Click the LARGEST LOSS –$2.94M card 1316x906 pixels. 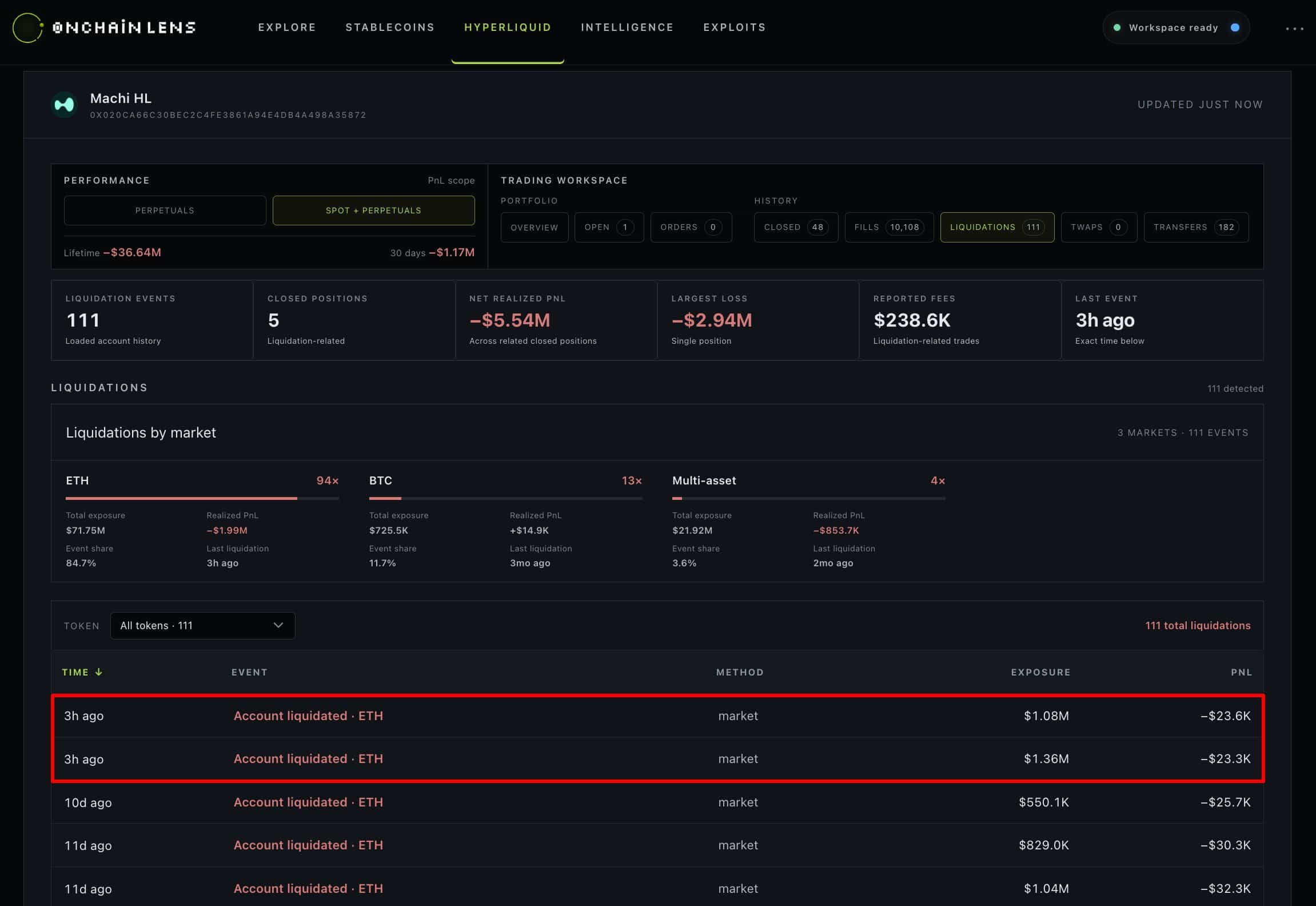(758, 320)
